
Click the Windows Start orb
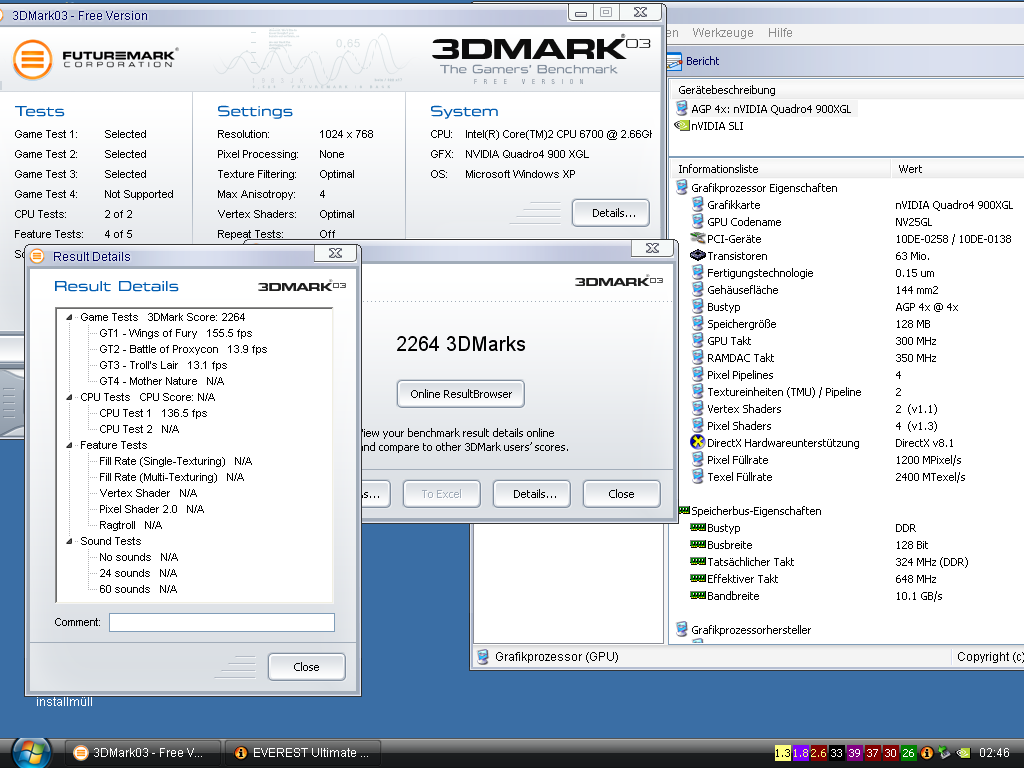[x=31, y=752]
